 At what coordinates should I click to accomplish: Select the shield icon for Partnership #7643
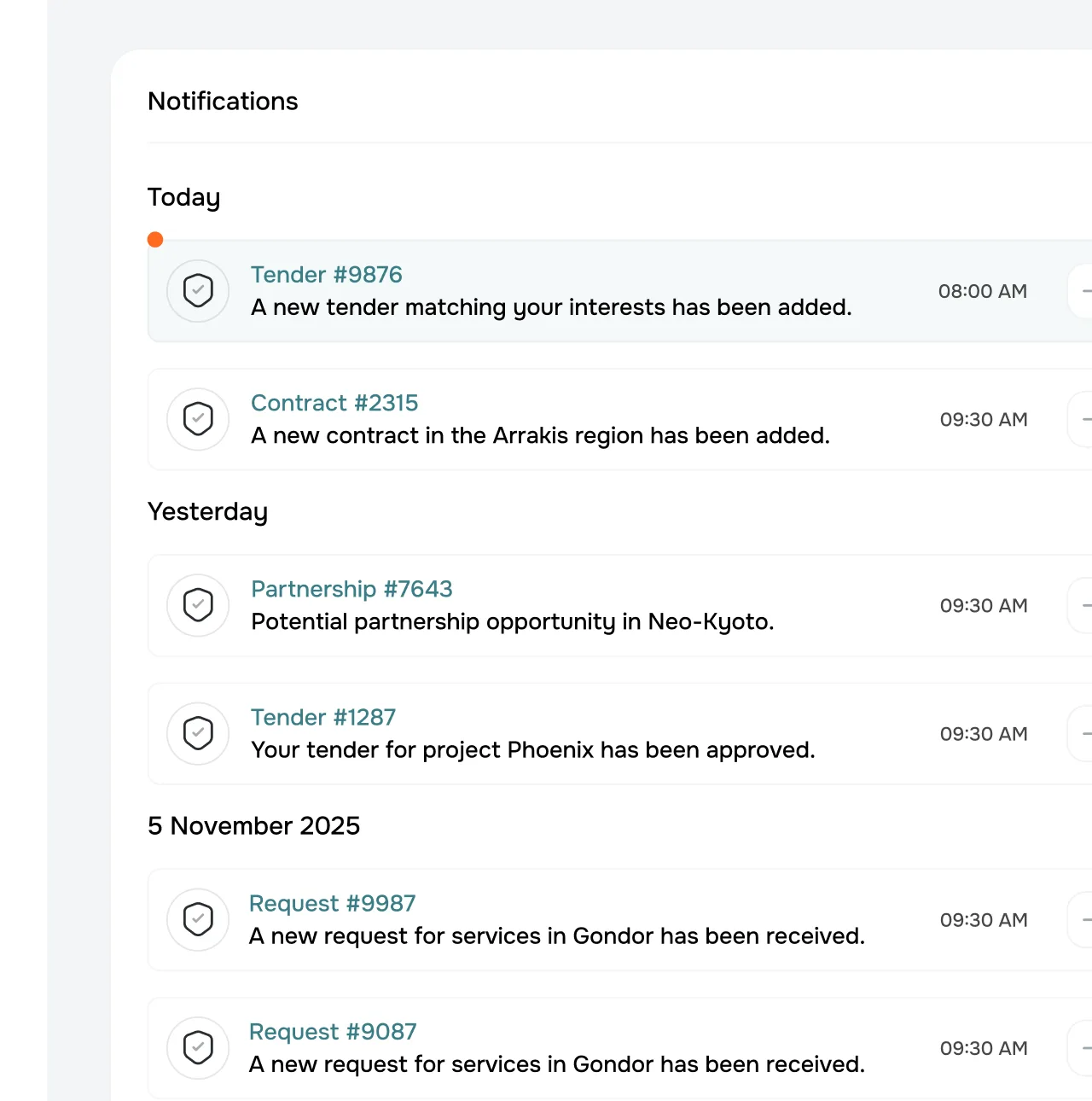[x=198, y=605]
